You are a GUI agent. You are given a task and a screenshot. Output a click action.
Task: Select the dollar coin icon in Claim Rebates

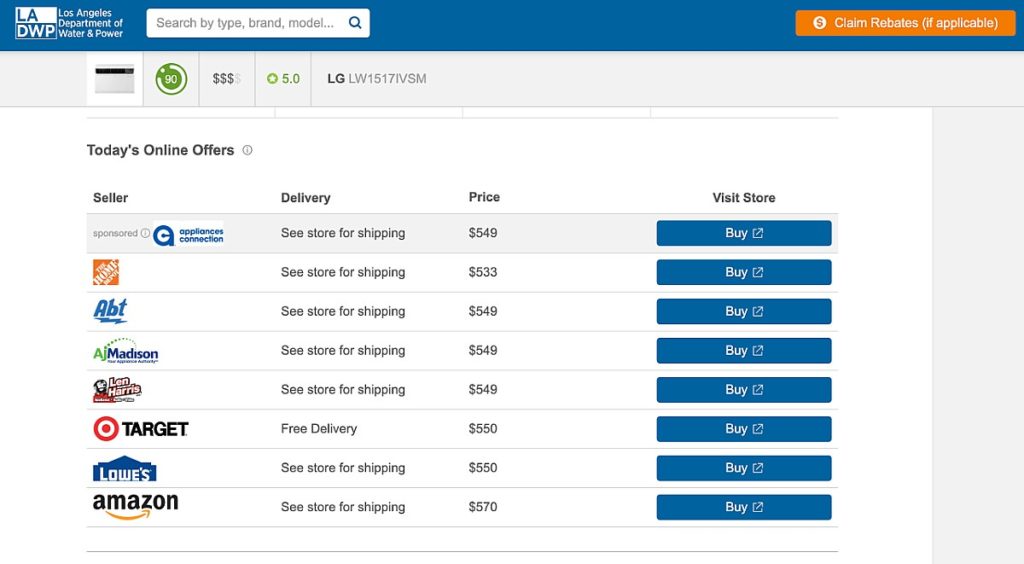819,23
